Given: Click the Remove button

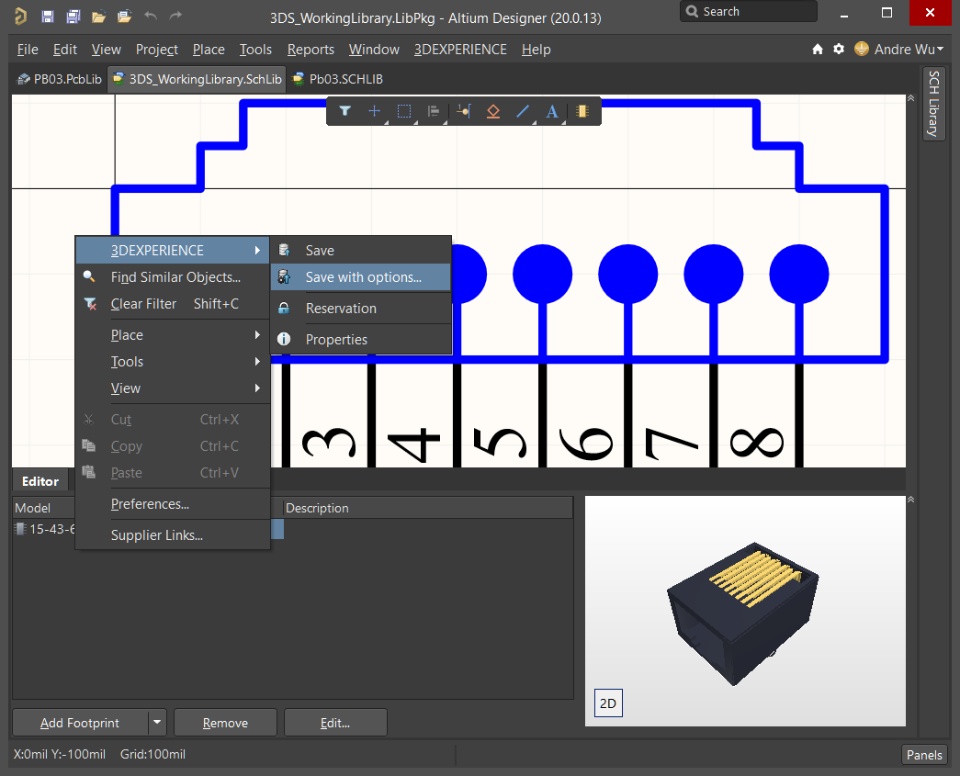Looking at the screenshot, I should tap(225, 723).
